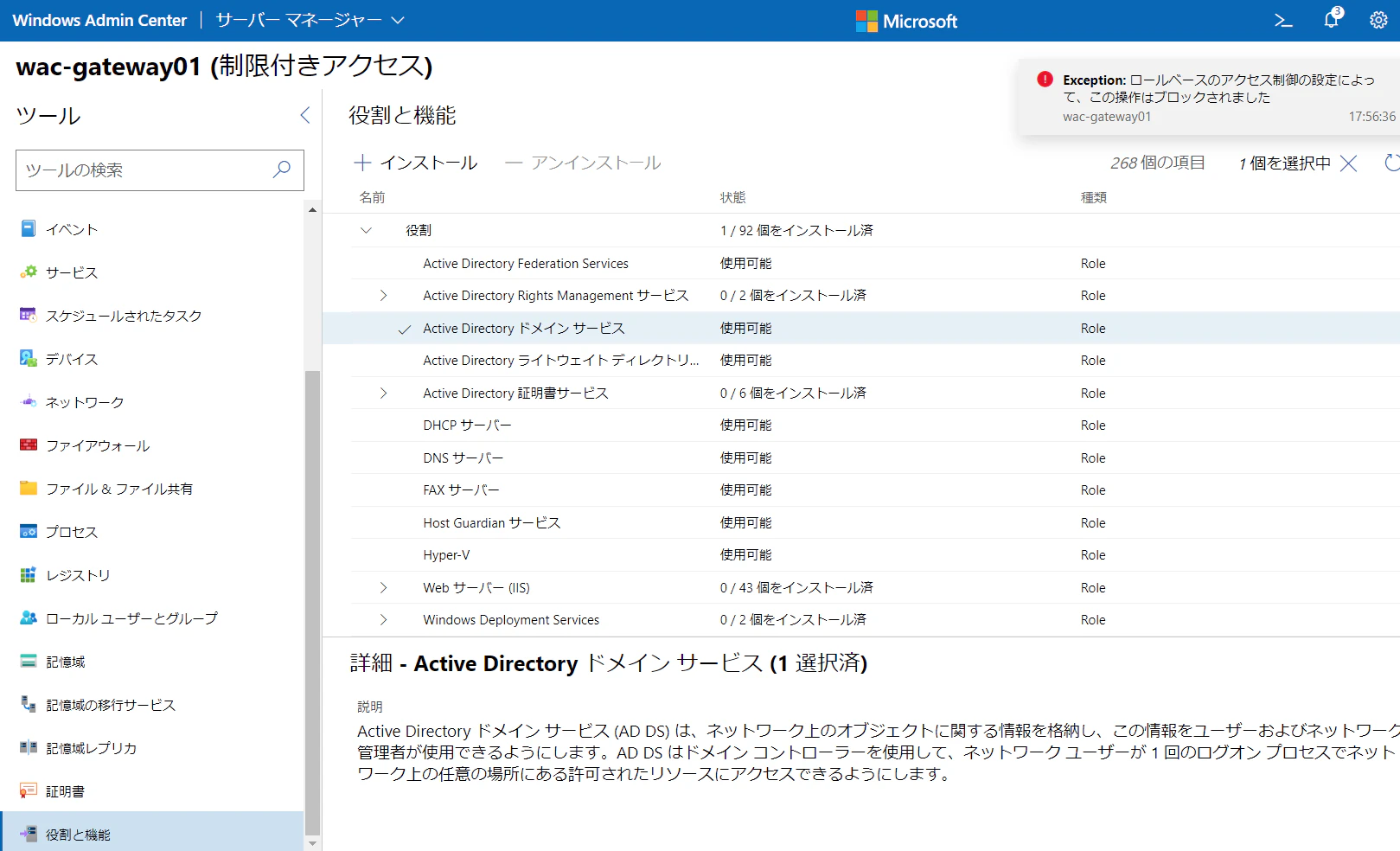This screenshot has width=1400, height=851.
Task: Sort by the 種類 column header
Action: [x=1094, y=197]
